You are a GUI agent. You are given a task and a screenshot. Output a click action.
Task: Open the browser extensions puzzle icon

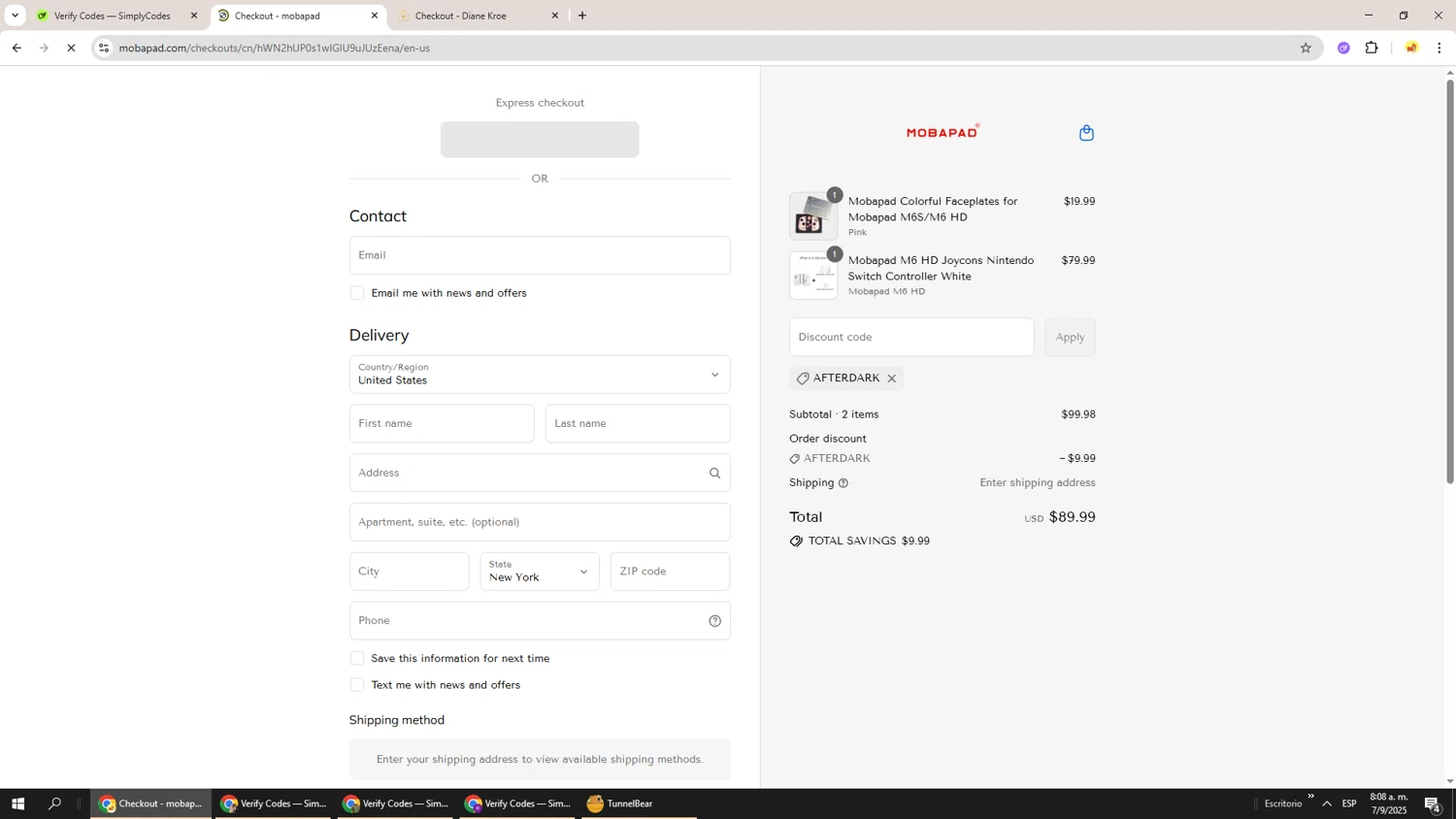click(1372, 48)
